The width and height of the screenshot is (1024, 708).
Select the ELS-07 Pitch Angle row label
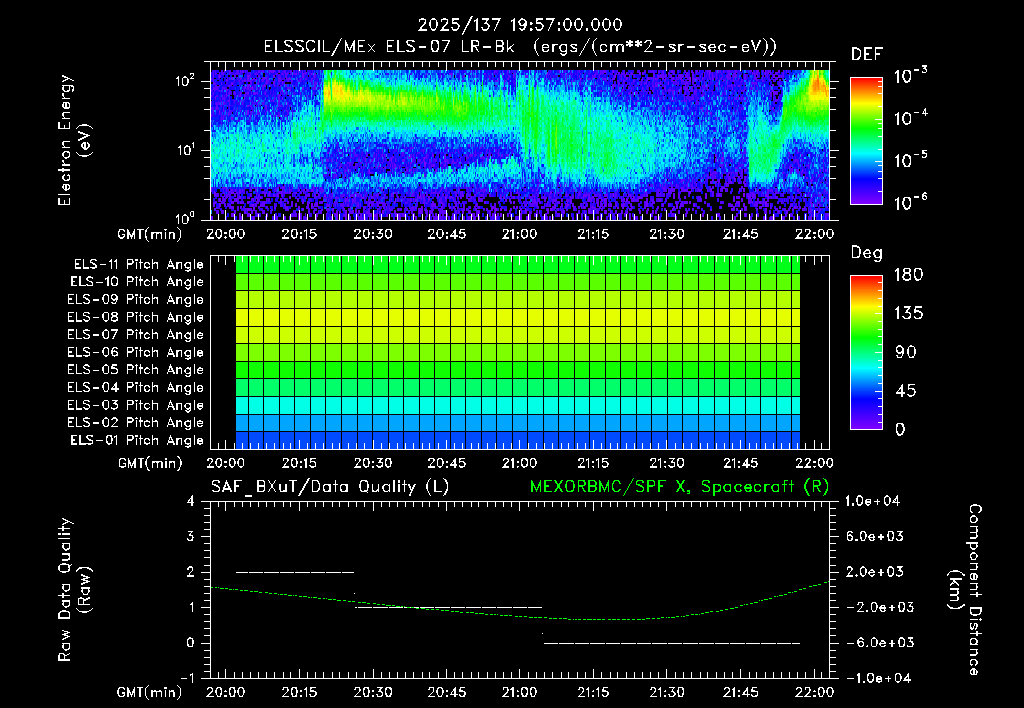136,334
